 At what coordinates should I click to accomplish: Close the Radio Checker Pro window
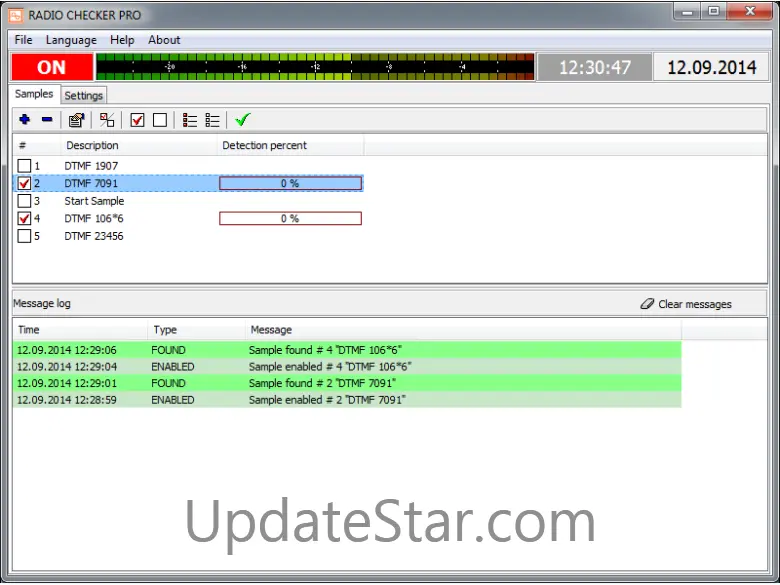(750, 11)
